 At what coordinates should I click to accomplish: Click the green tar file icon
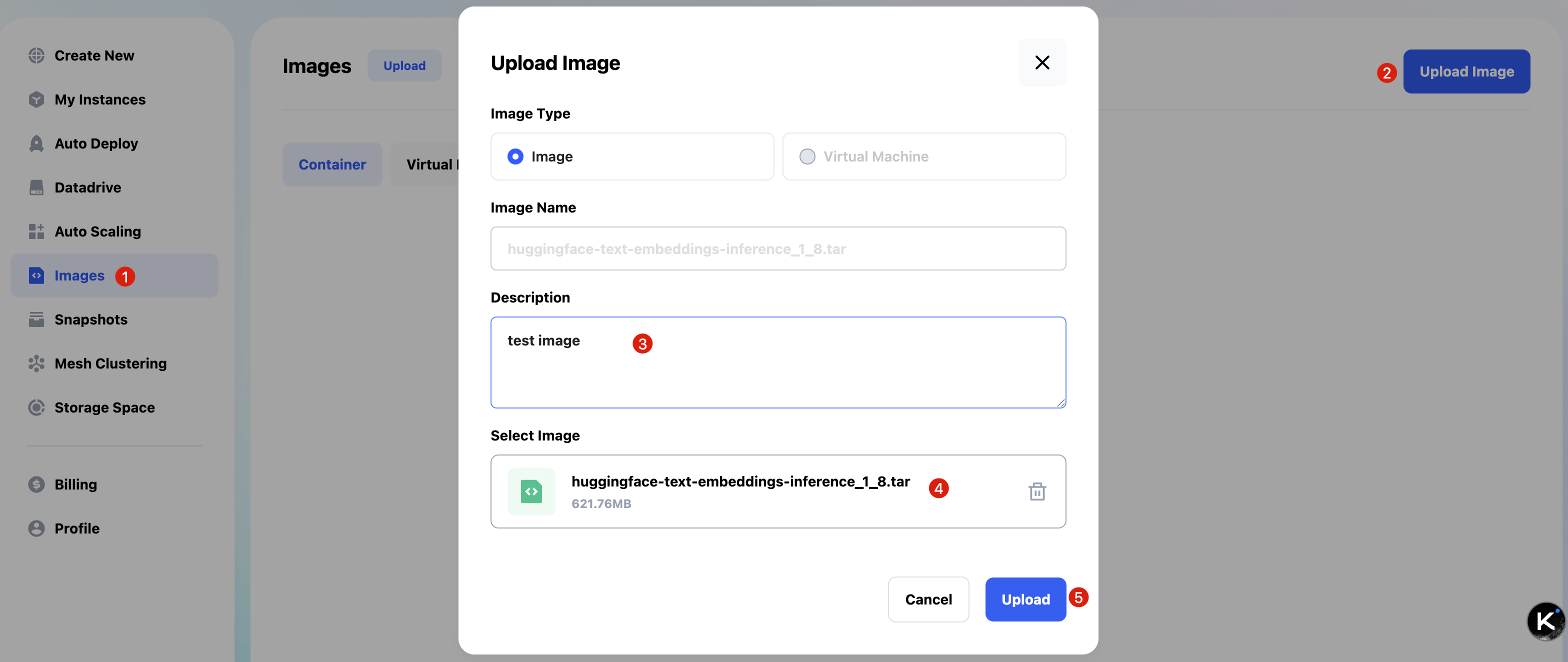(531, 491)
